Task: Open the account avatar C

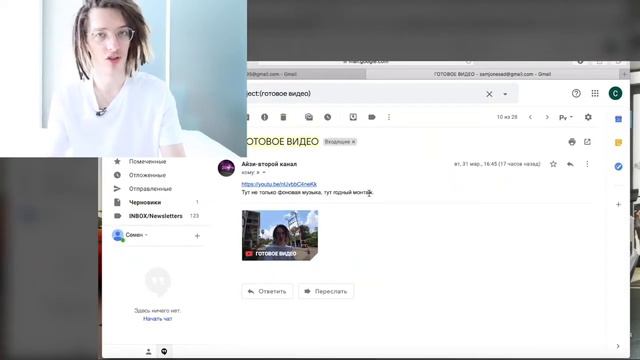Action: (615, 93)
